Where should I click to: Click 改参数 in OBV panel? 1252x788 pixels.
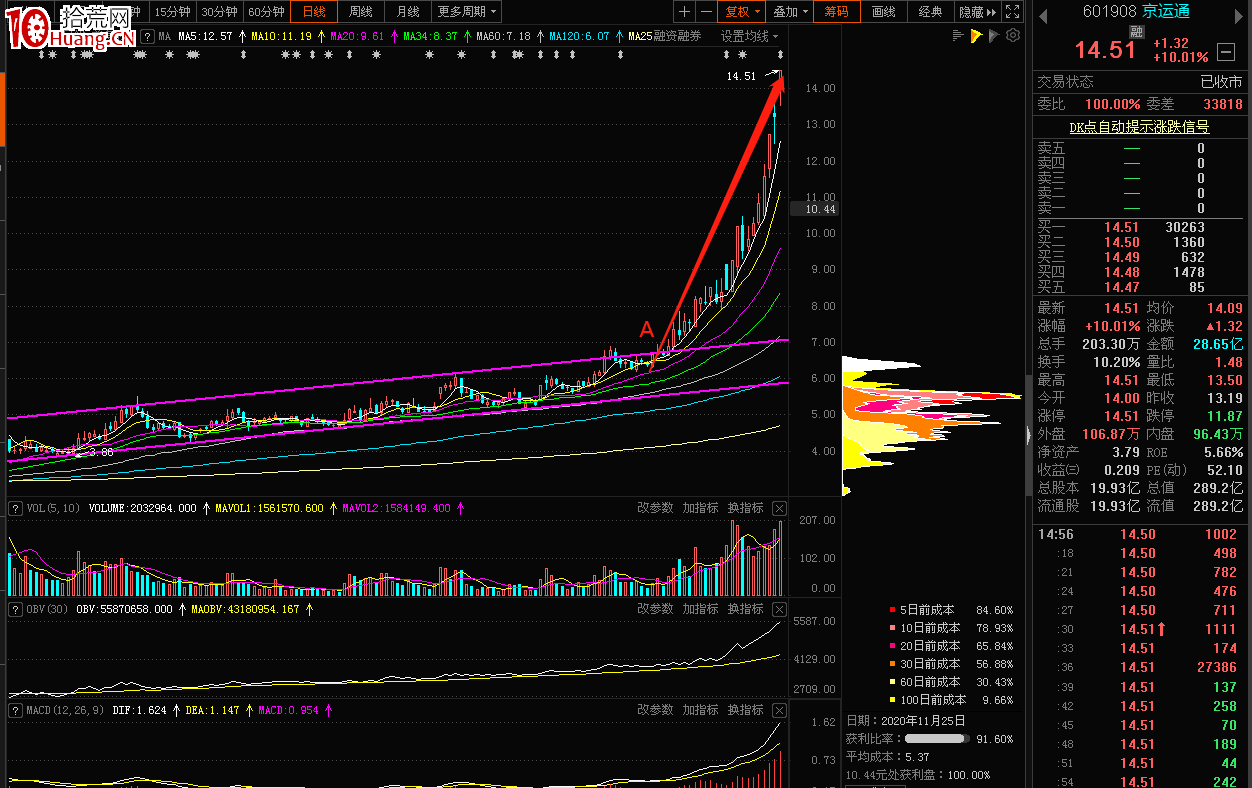(655, 609)
